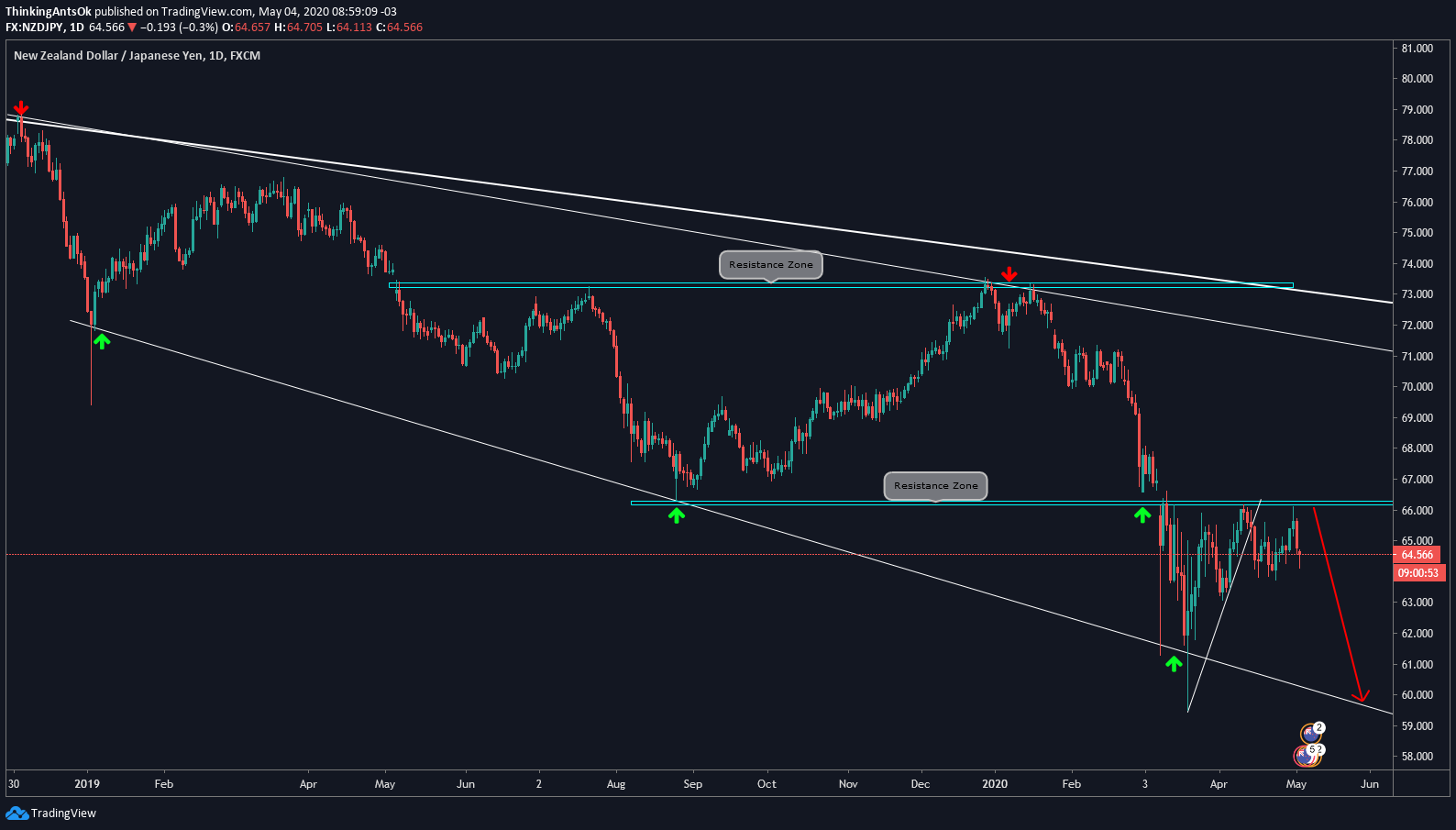Click the red down triangle beside −0.193

[132, 28]
